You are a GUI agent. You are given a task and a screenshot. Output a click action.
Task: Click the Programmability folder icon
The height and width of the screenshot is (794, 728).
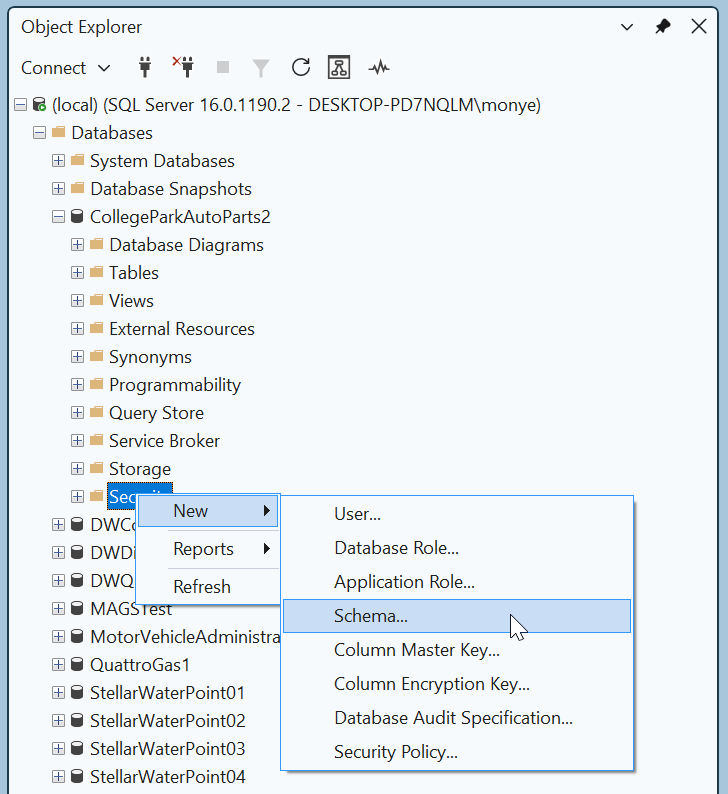(96, 384)
